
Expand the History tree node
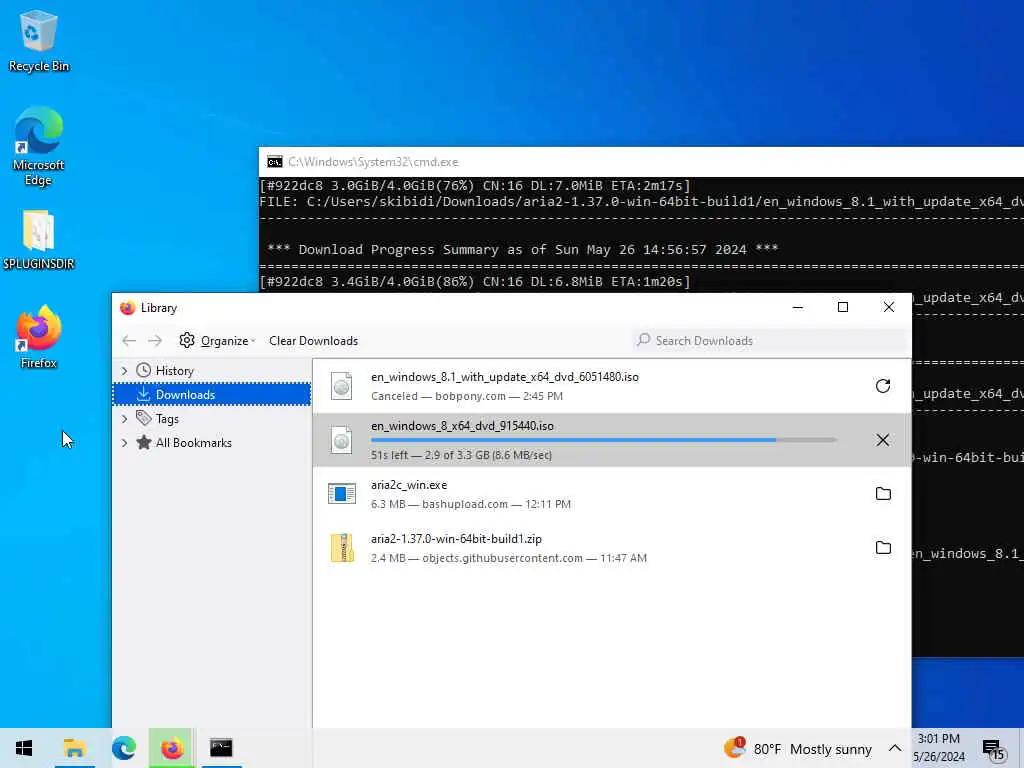(125, 370)
